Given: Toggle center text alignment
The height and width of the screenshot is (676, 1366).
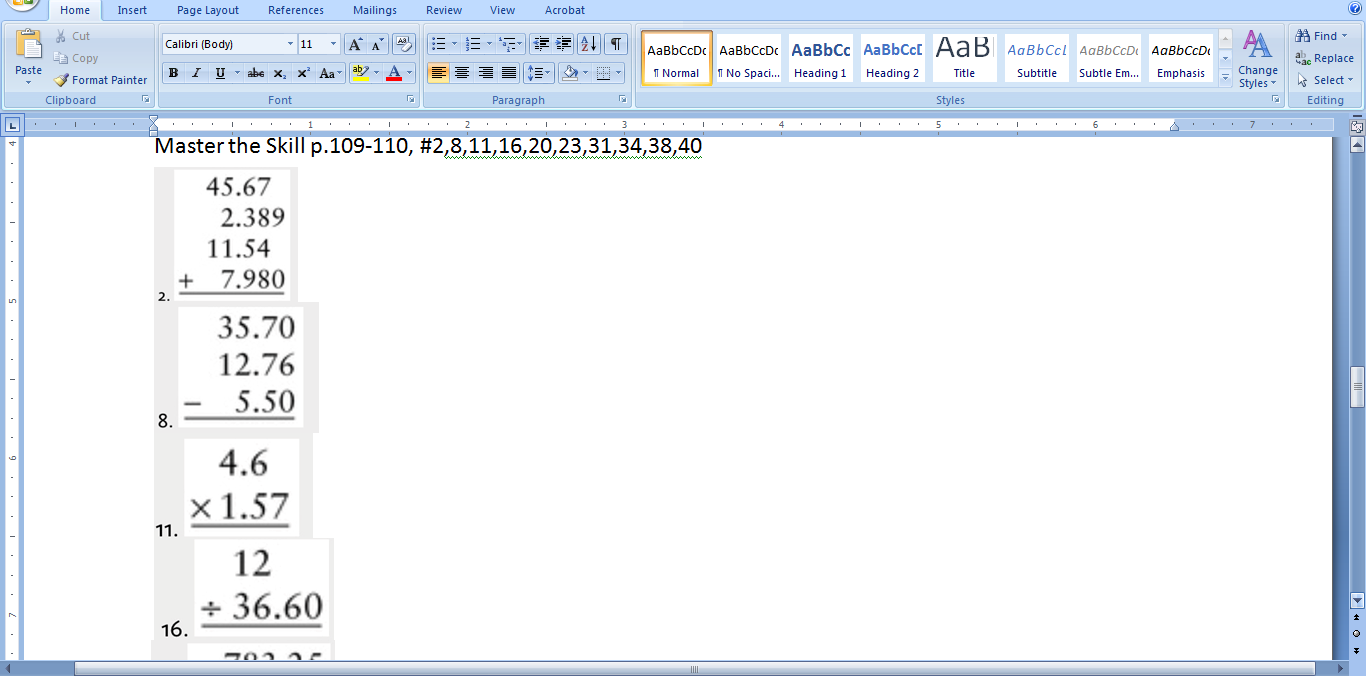Looking at the screenshot, I should tap(461, 74).
